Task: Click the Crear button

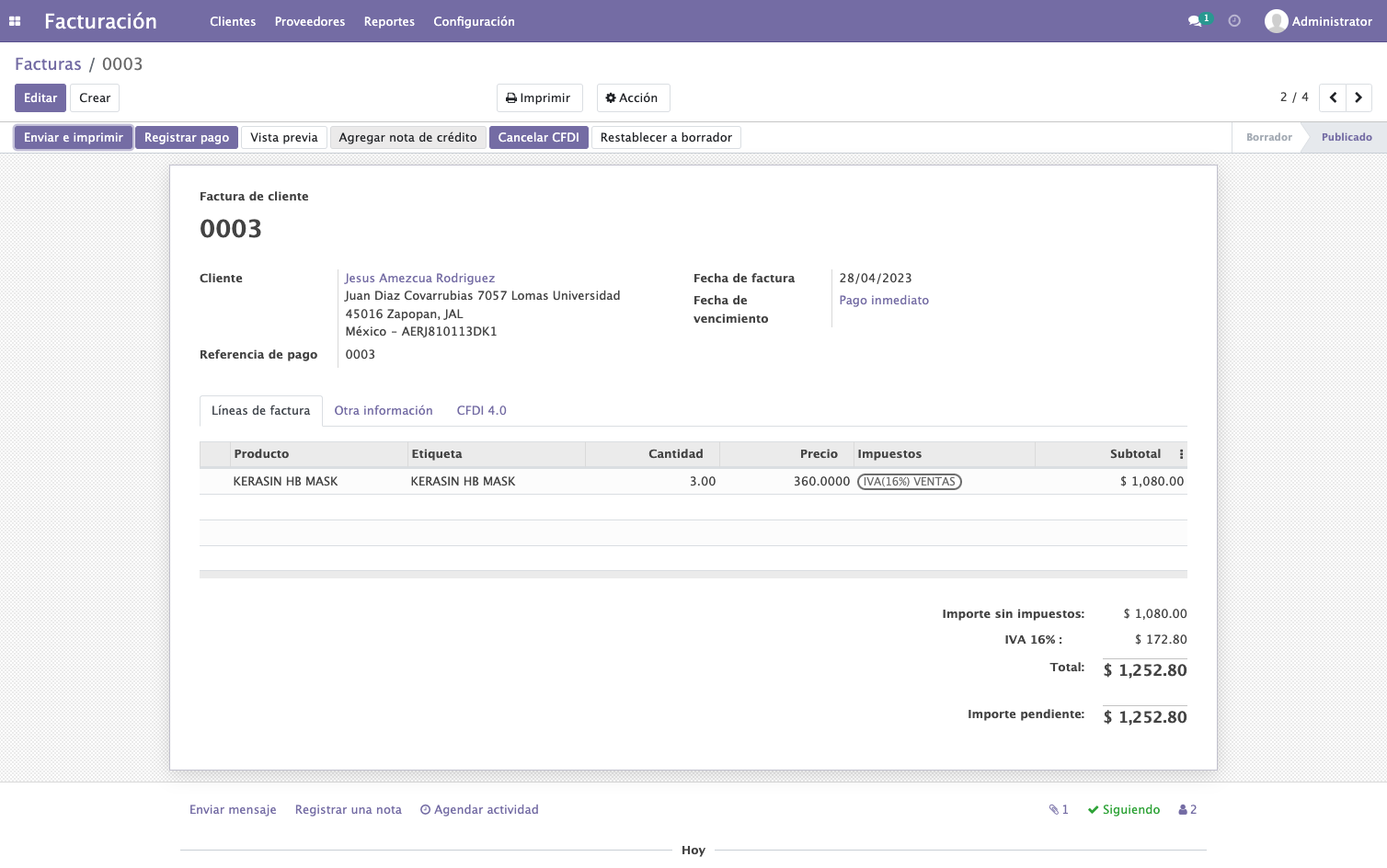Action: 95,98
